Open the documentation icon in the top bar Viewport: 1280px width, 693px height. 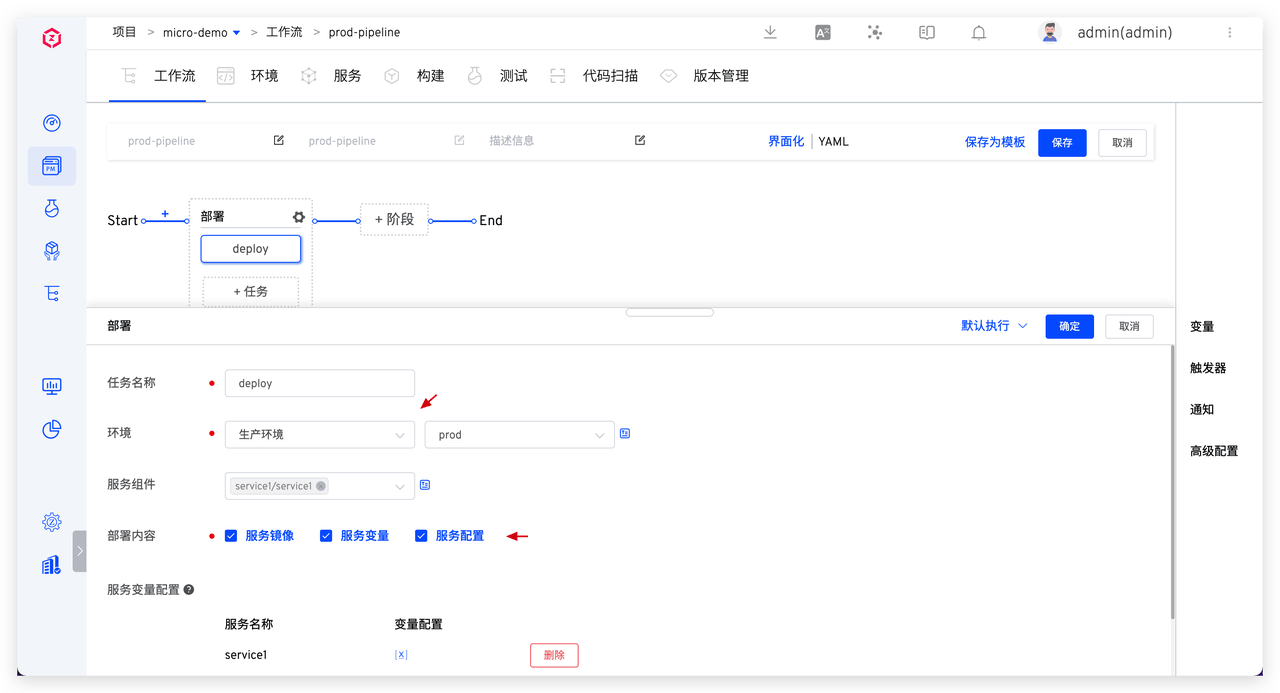pos(926,32)
